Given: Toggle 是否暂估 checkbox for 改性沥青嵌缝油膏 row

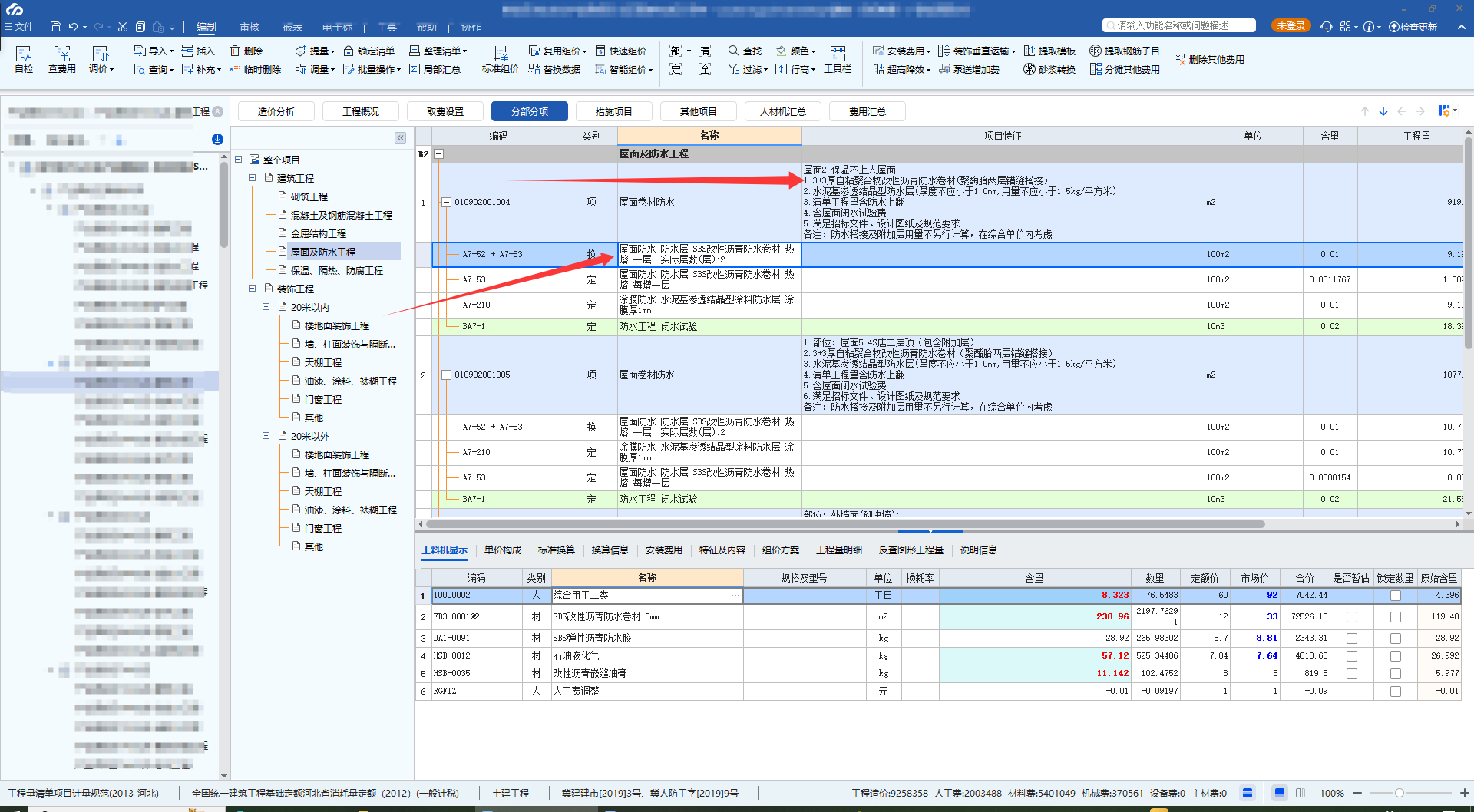Looking at the screenshot, I should point(1352,674).
